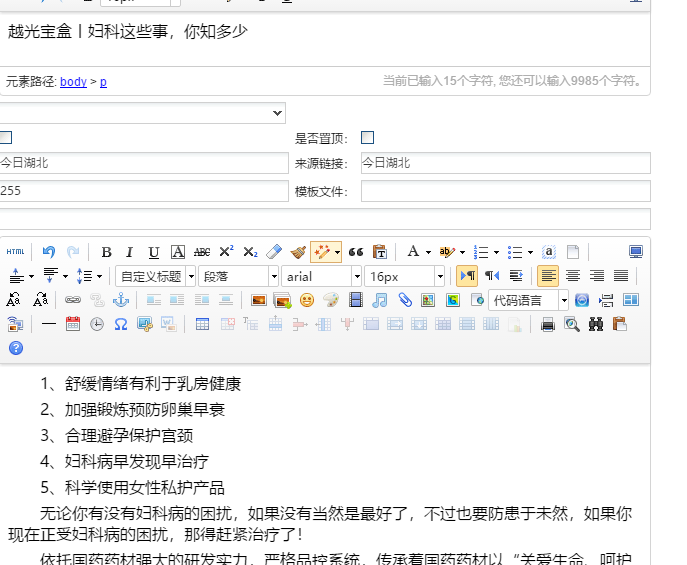This screenshot has width=687, height=565.
Task: Toggle bold formatting
Action: (106, 252)
